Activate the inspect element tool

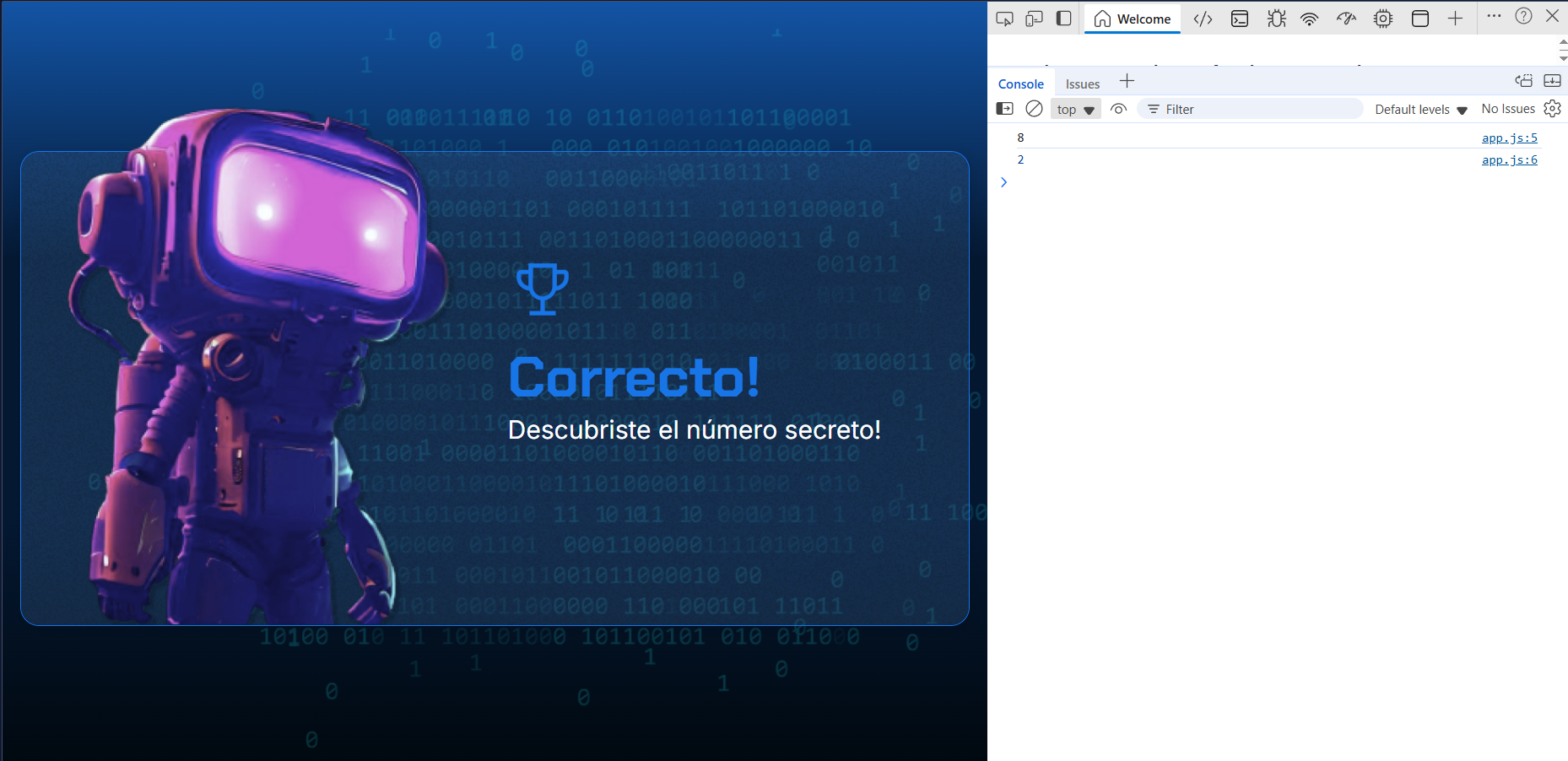[x=1004, y=19]
